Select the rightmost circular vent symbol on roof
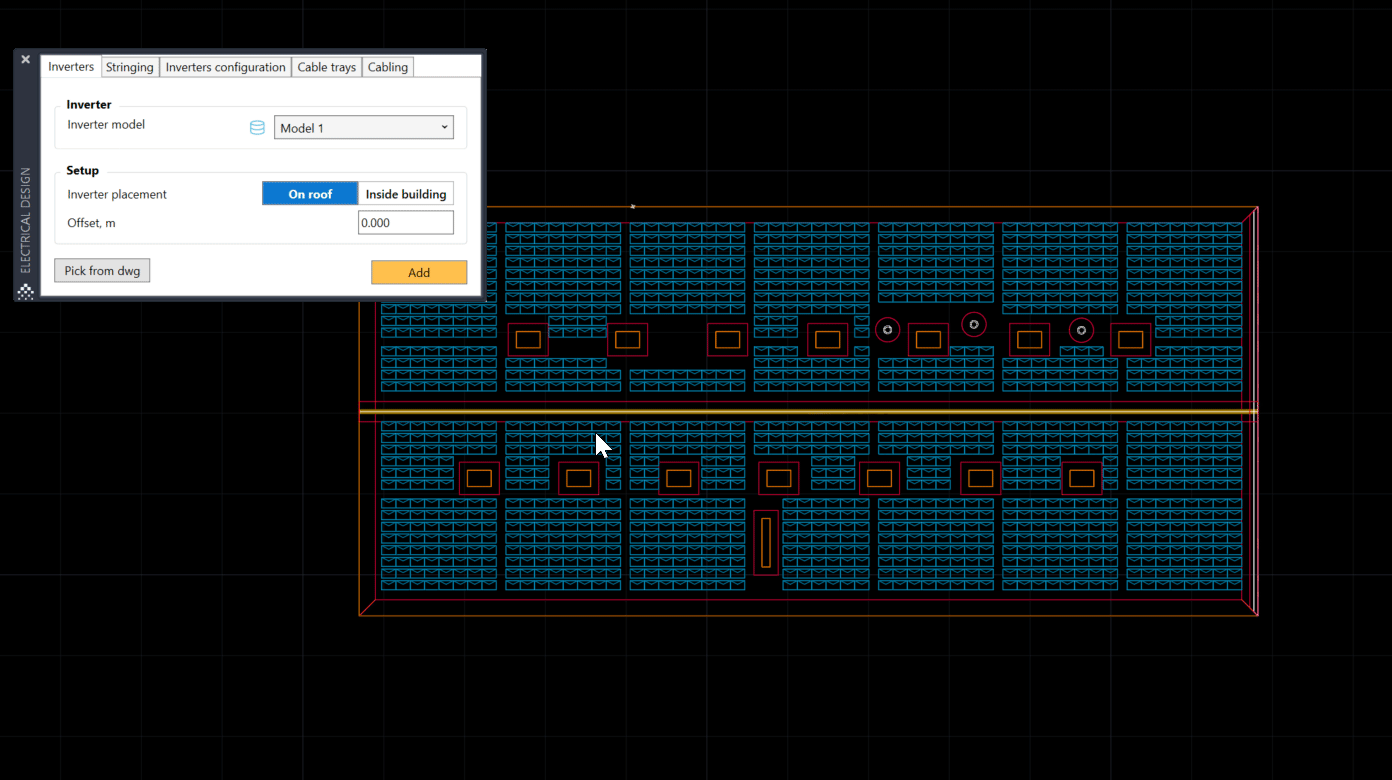1392x780 pixels. (x=1081, y=330)
